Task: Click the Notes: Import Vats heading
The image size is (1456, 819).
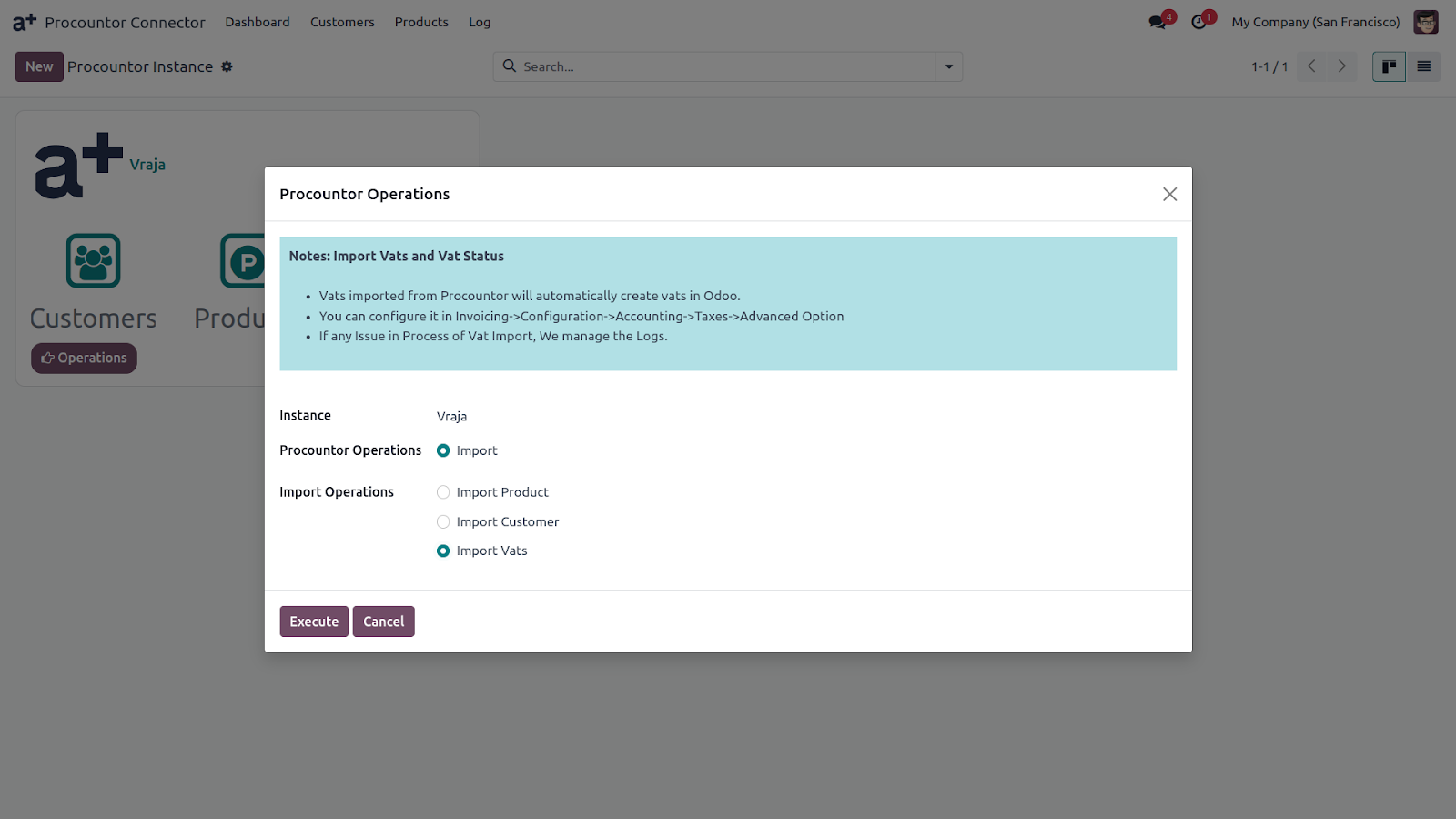Action: pyautogui.click(x=397, y=256)
